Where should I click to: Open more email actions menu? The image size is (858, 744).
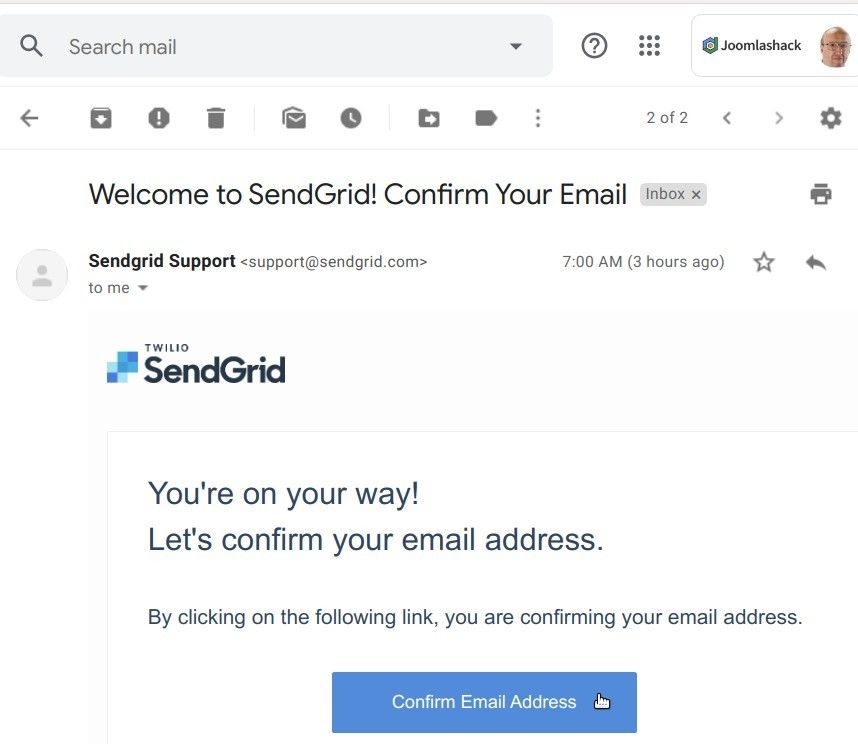click(x=538, y=117)
